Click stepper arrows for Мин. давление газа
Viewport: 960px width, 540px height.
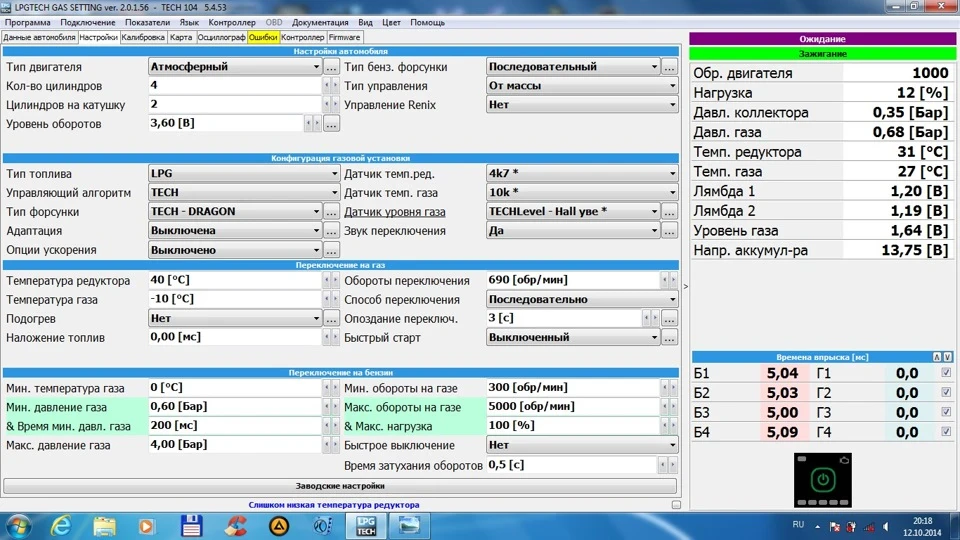331,407
